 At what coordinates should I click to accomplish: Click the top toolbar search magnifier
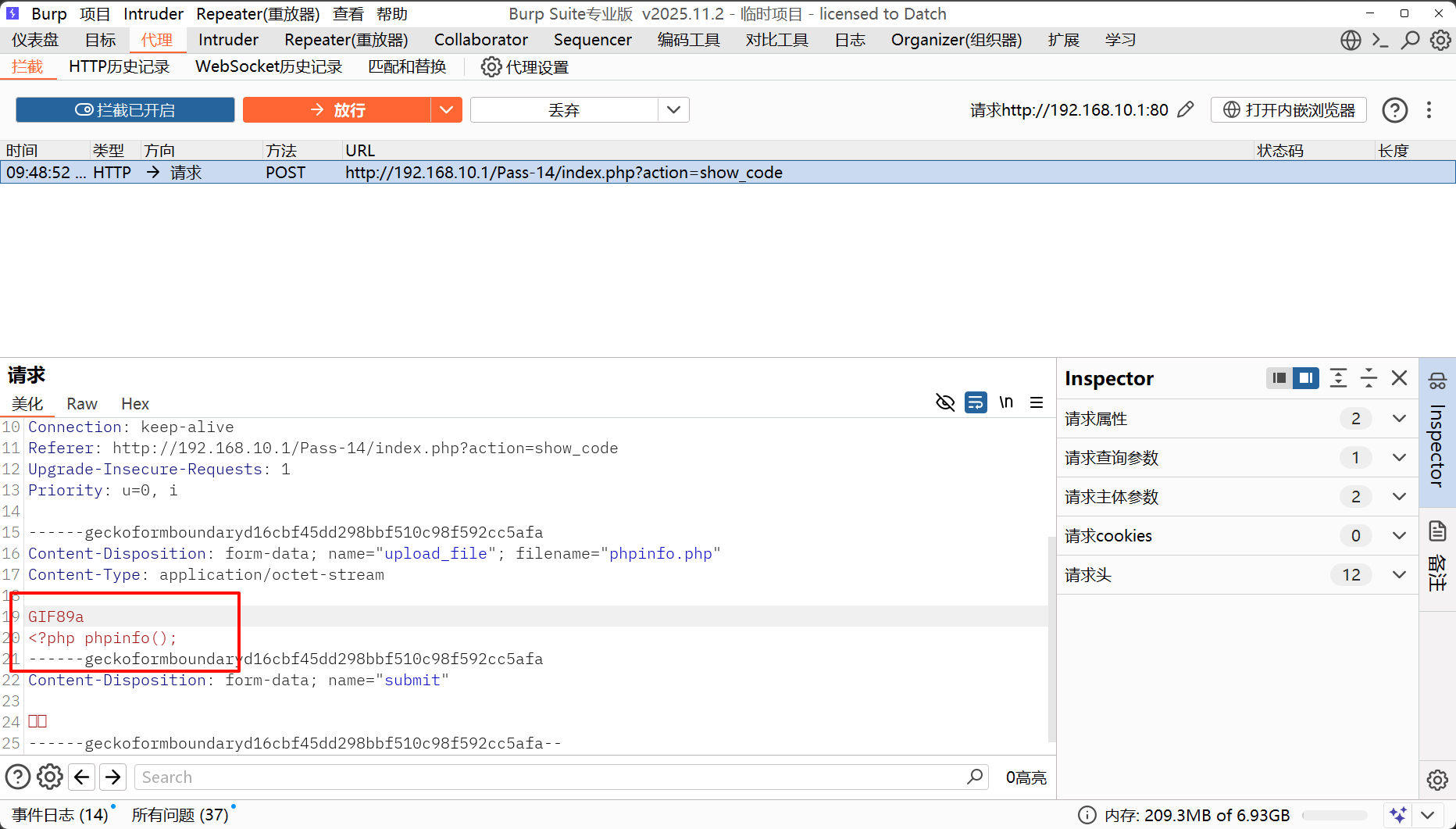(1410, 40)
